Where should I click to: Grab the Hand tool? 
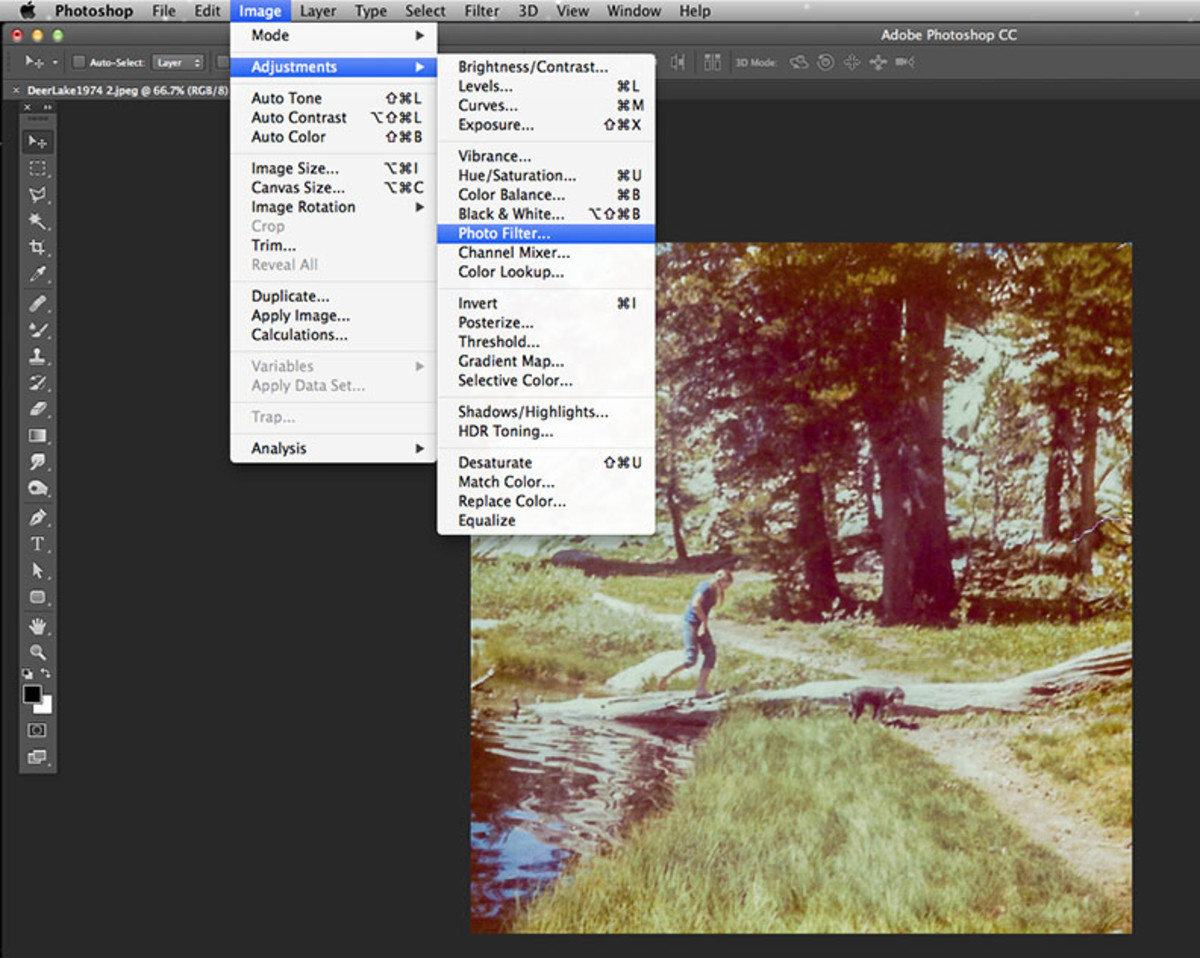pyautogui.click(x=38, y=626)
